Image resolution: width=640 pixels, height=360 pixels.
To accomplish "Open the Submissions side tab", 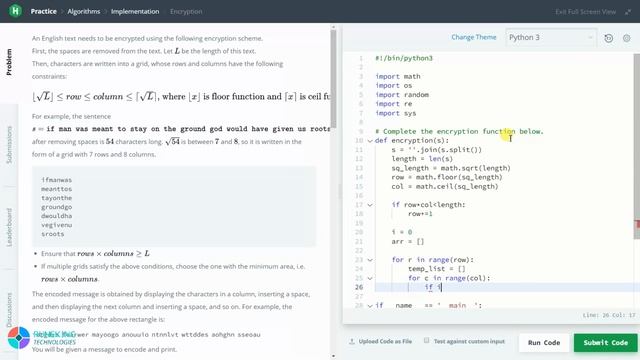I will point(9,145).
